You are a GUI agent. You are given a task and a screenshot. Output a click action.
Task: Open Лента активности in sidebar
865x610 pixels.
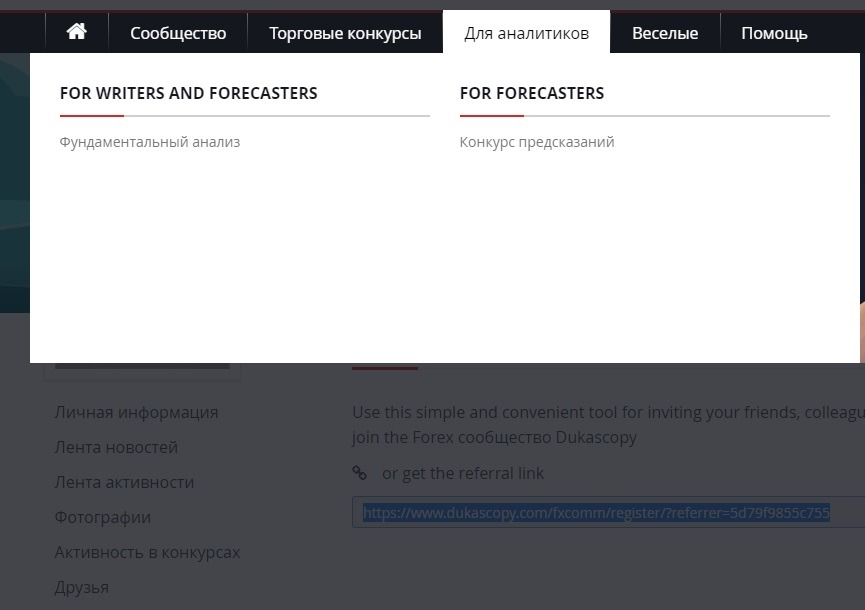click(124, 483)
